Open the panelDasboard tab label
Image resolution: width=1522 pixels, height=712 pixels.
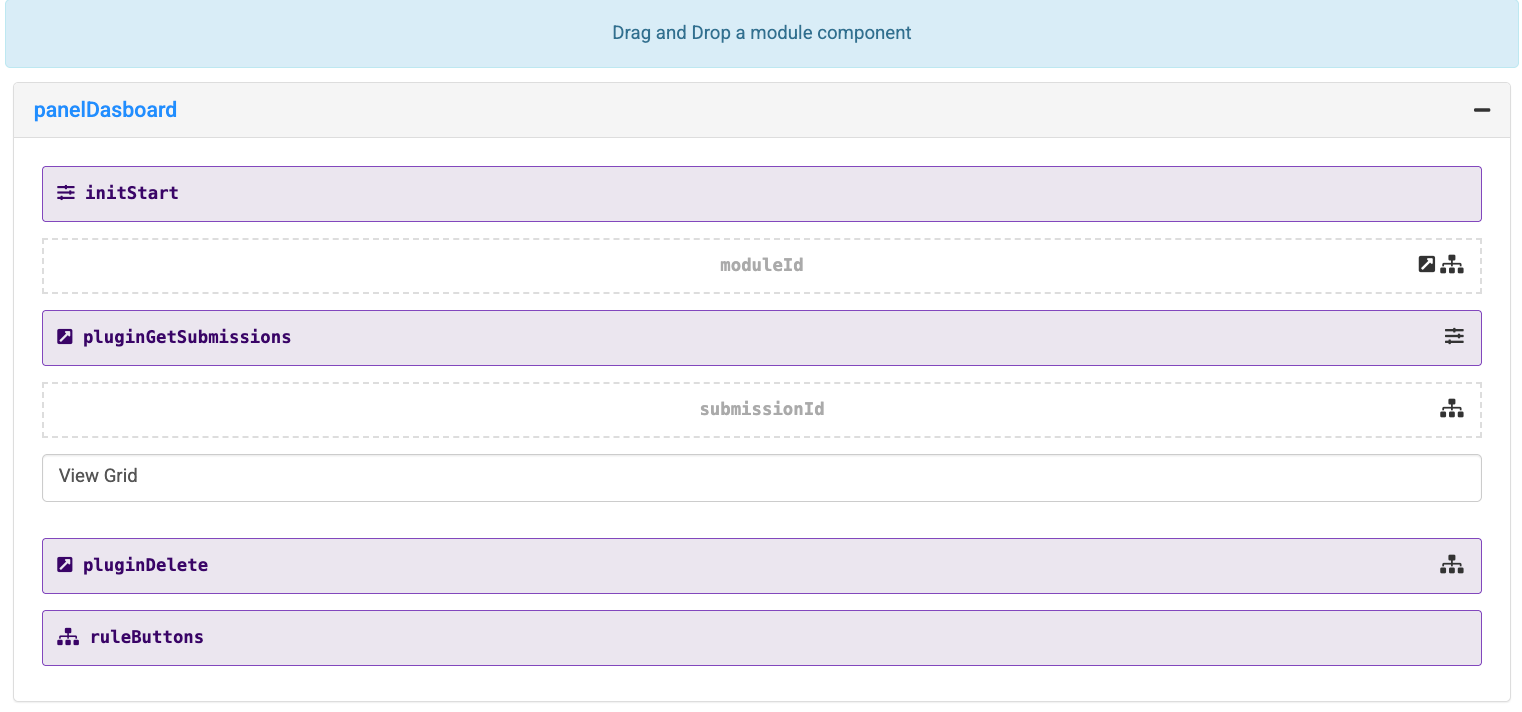point(106,110)
